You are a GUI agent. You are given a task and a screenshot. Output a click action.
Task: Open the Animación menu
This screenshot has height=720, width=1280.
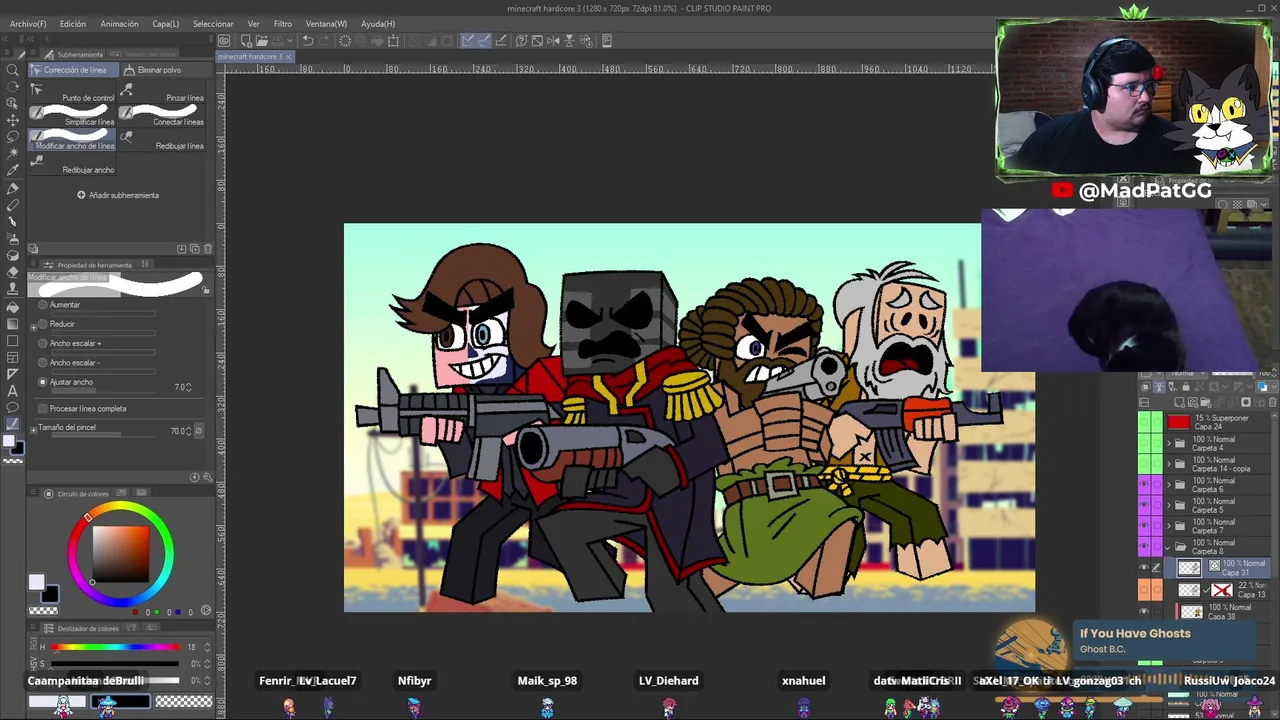pyautogui.click(x=119, y=24)
